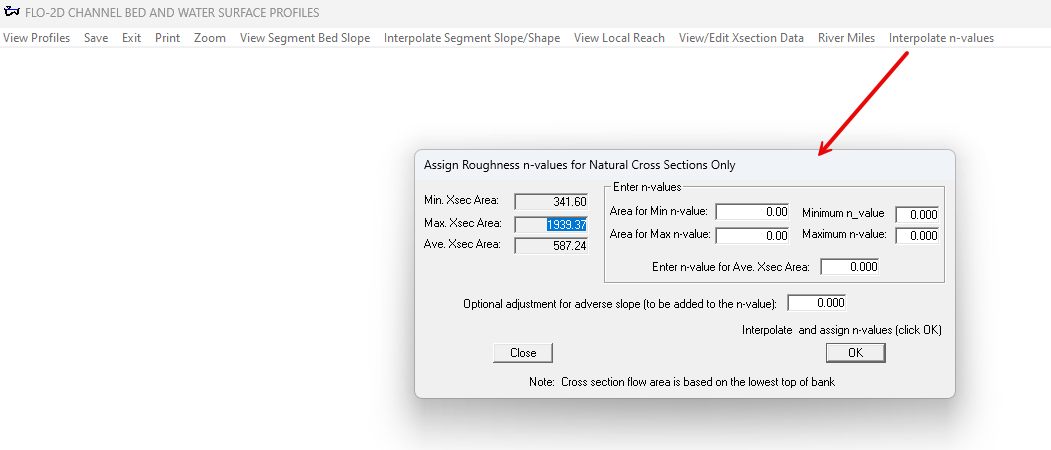Screen dimensions: 1051x450
Task: Click the 'Max. Xsec Area:' label
Action: (x=462, y=222)
